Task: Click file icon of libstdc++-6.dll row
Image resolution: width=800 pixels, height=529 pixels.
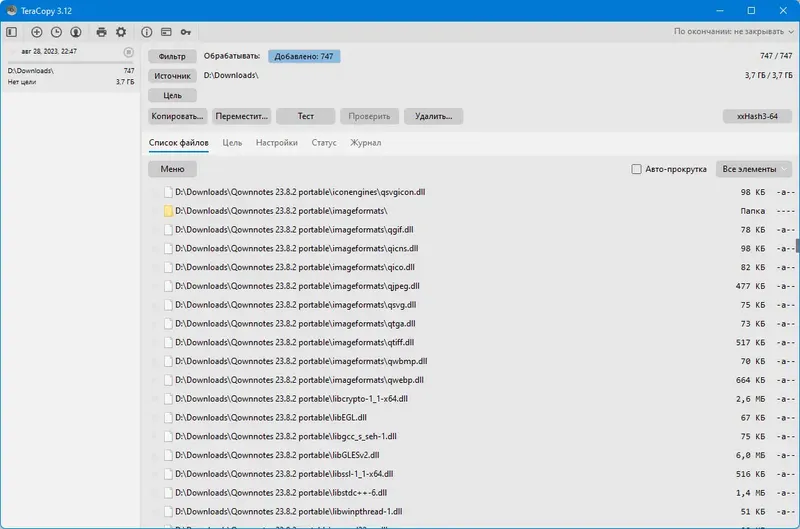Action: point(168,493)
